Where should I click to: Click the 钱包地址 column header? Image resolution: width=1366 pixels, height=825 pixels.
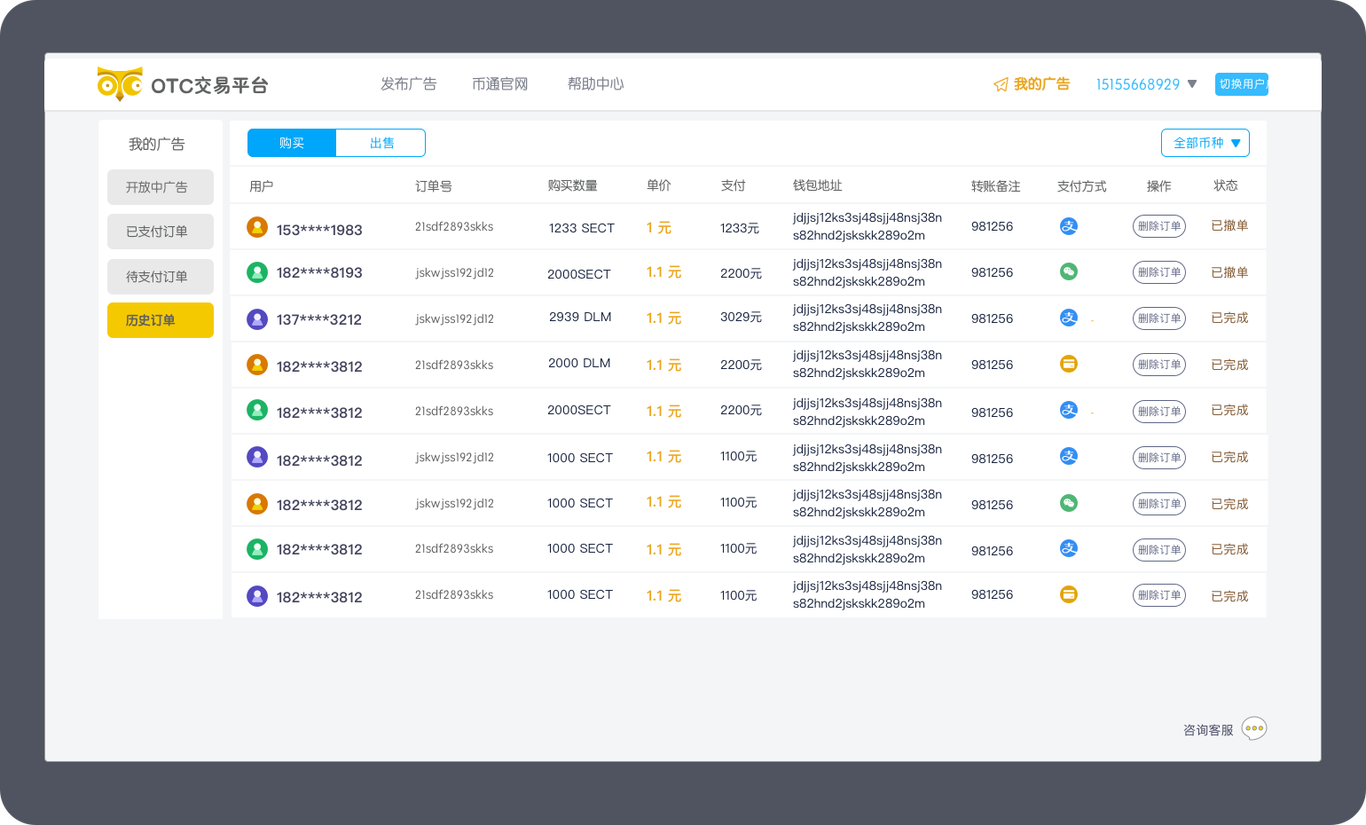click(817, 186)
